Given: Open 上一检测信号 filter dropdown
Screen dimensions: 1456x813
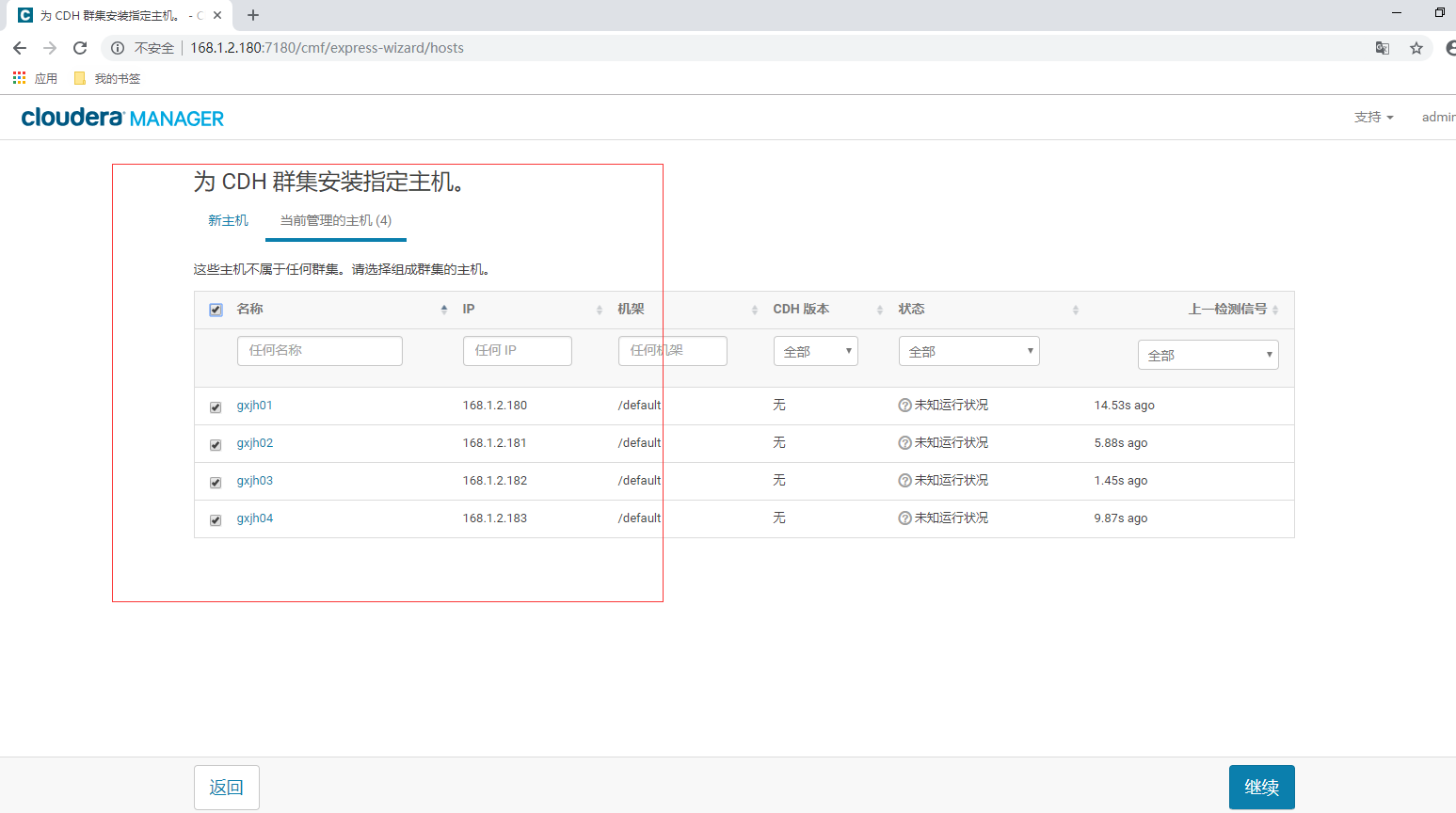Looking at the screenshot, I should pos(1208,355).
